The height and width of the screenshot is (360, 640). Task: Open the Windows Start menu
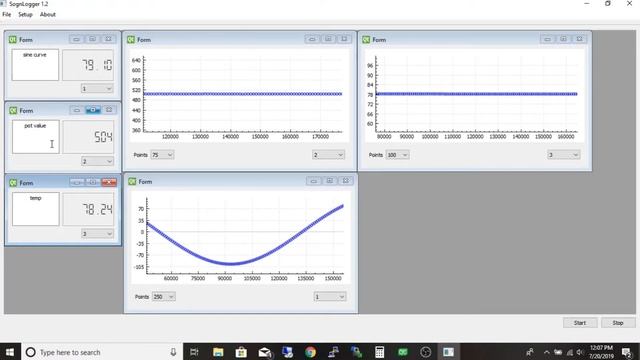pyautogui.click(x=10, y=352)
